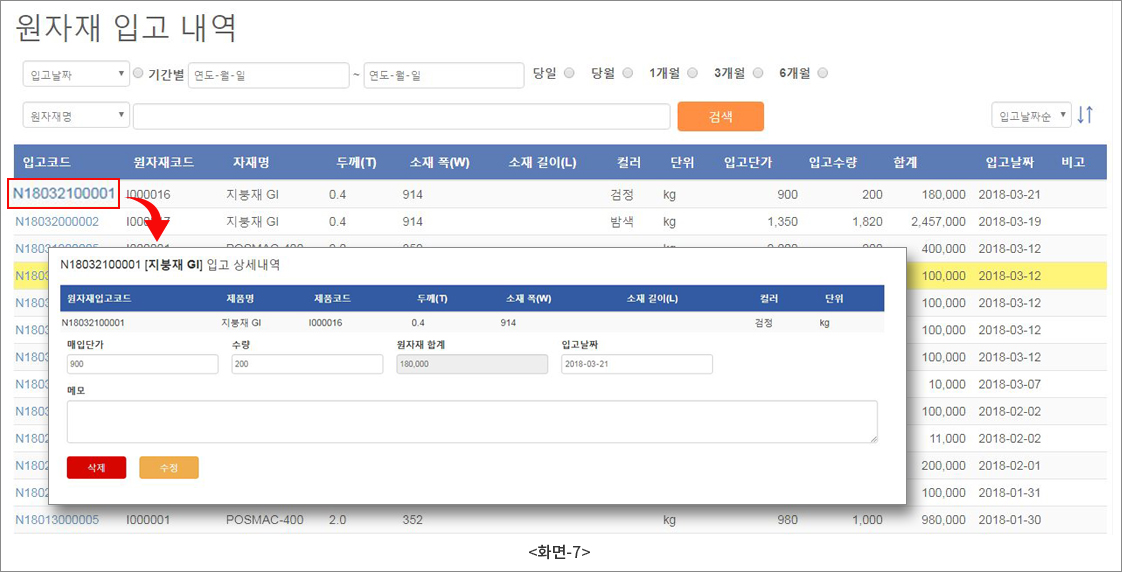Viewport: 1122px width, 572px height.
Task: Toggle the sort direction arrows icon
Action: pos(1085,115)
